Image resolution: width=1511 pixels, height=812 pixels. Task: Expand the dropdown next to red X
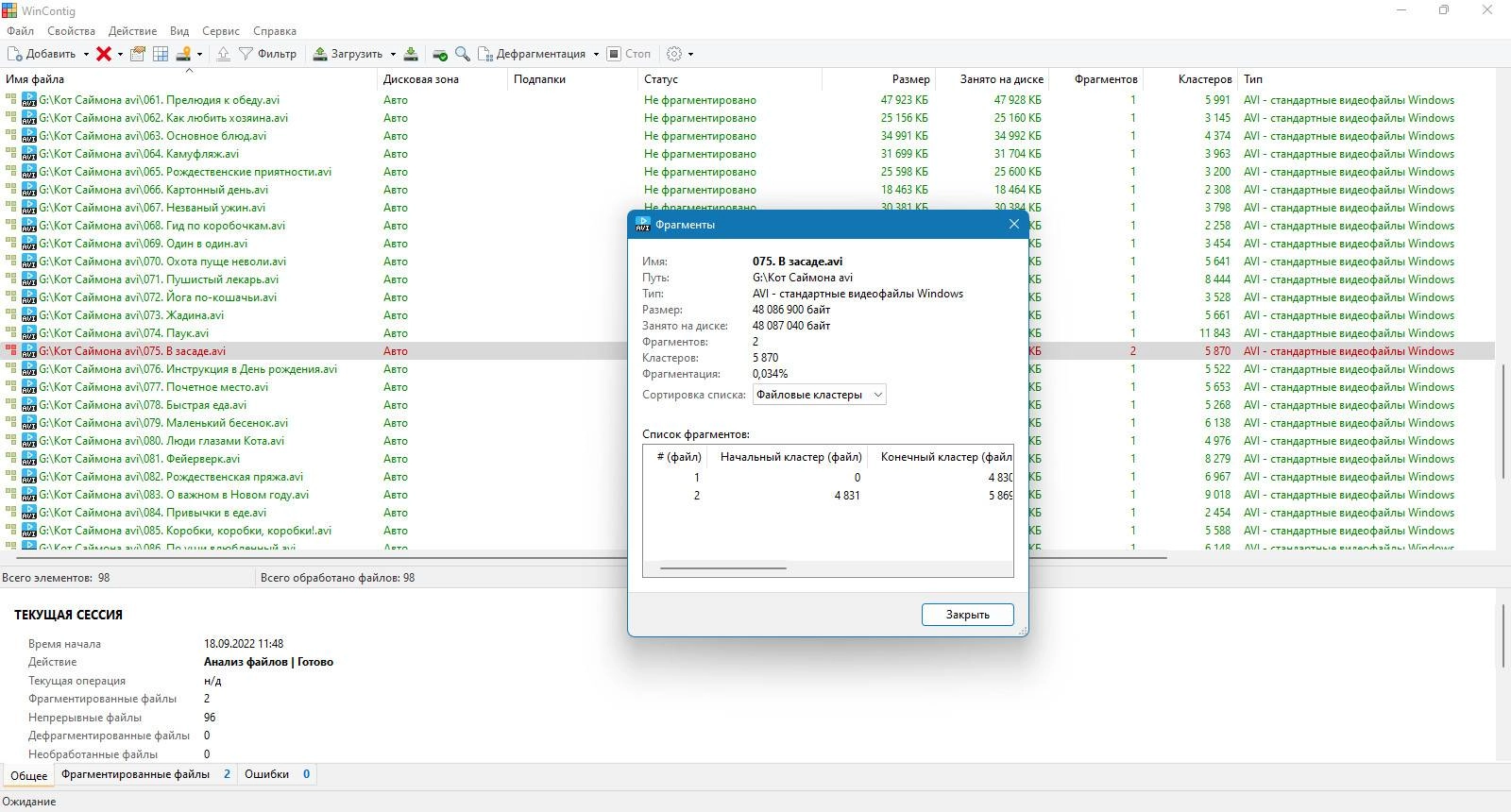click(120, 54)
